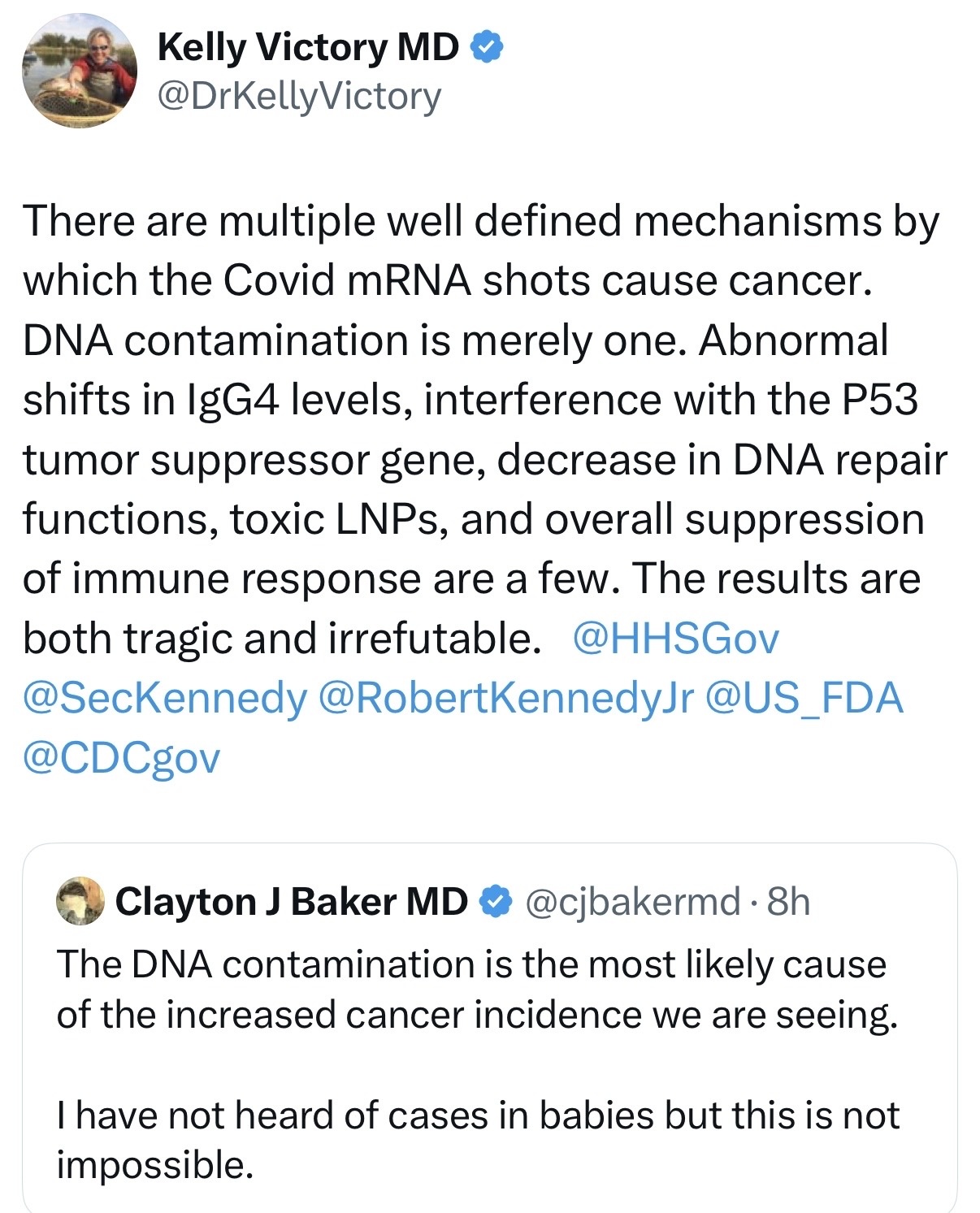Click the phrase 'both tragic and irrefutable'
Image resolution: width=980 pixels, height=1213 pixels.
coord(282,638)
